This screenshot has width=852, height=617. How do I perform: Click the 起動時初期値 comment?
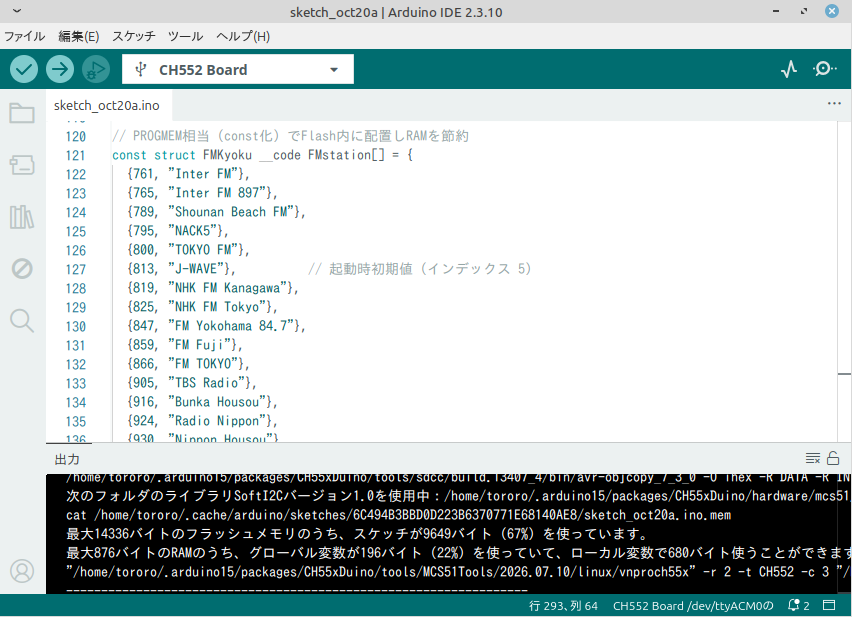pos(419,269)
